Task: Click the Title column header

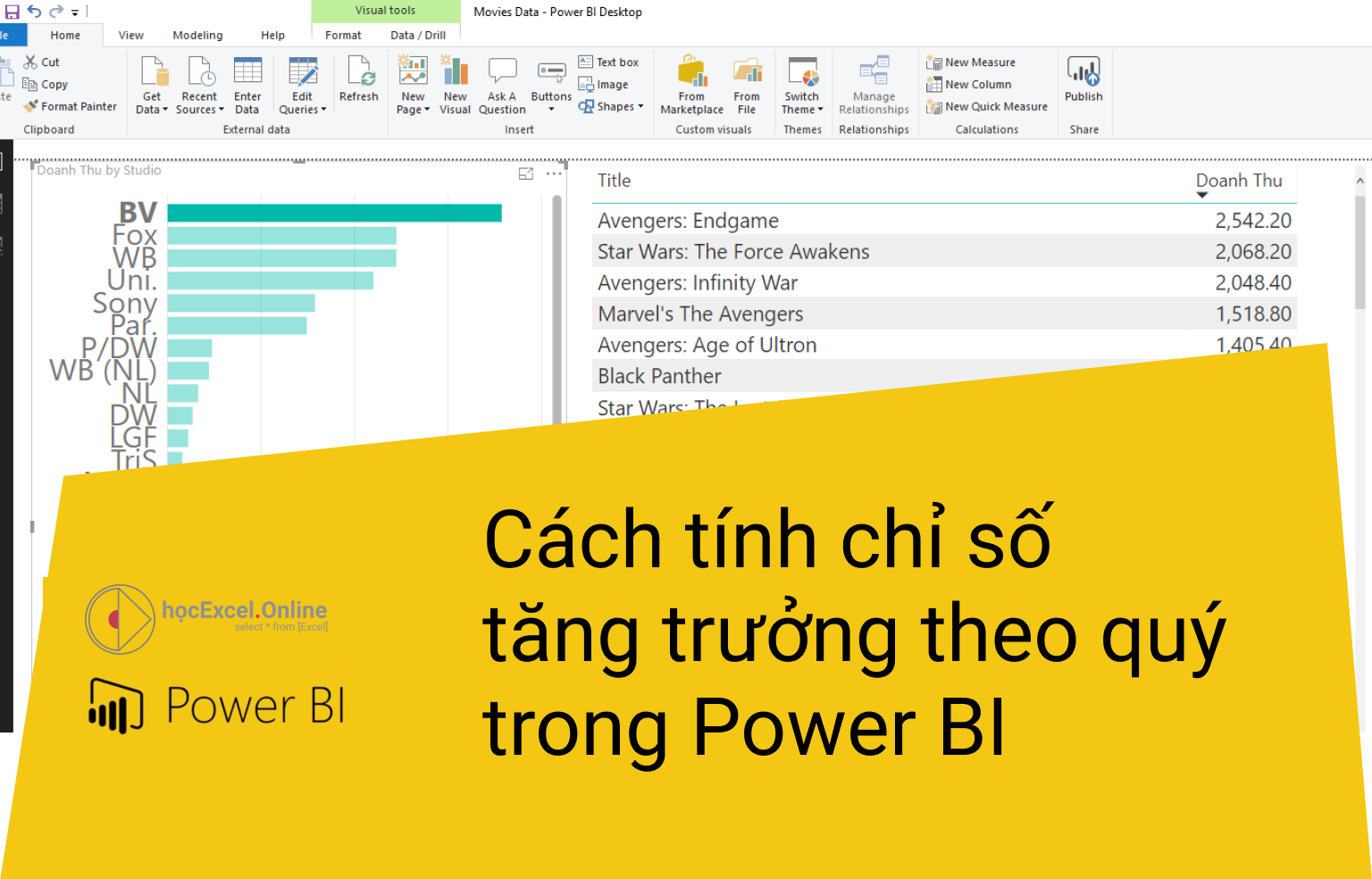Action: pyautogui.click(x=615, y=180)
